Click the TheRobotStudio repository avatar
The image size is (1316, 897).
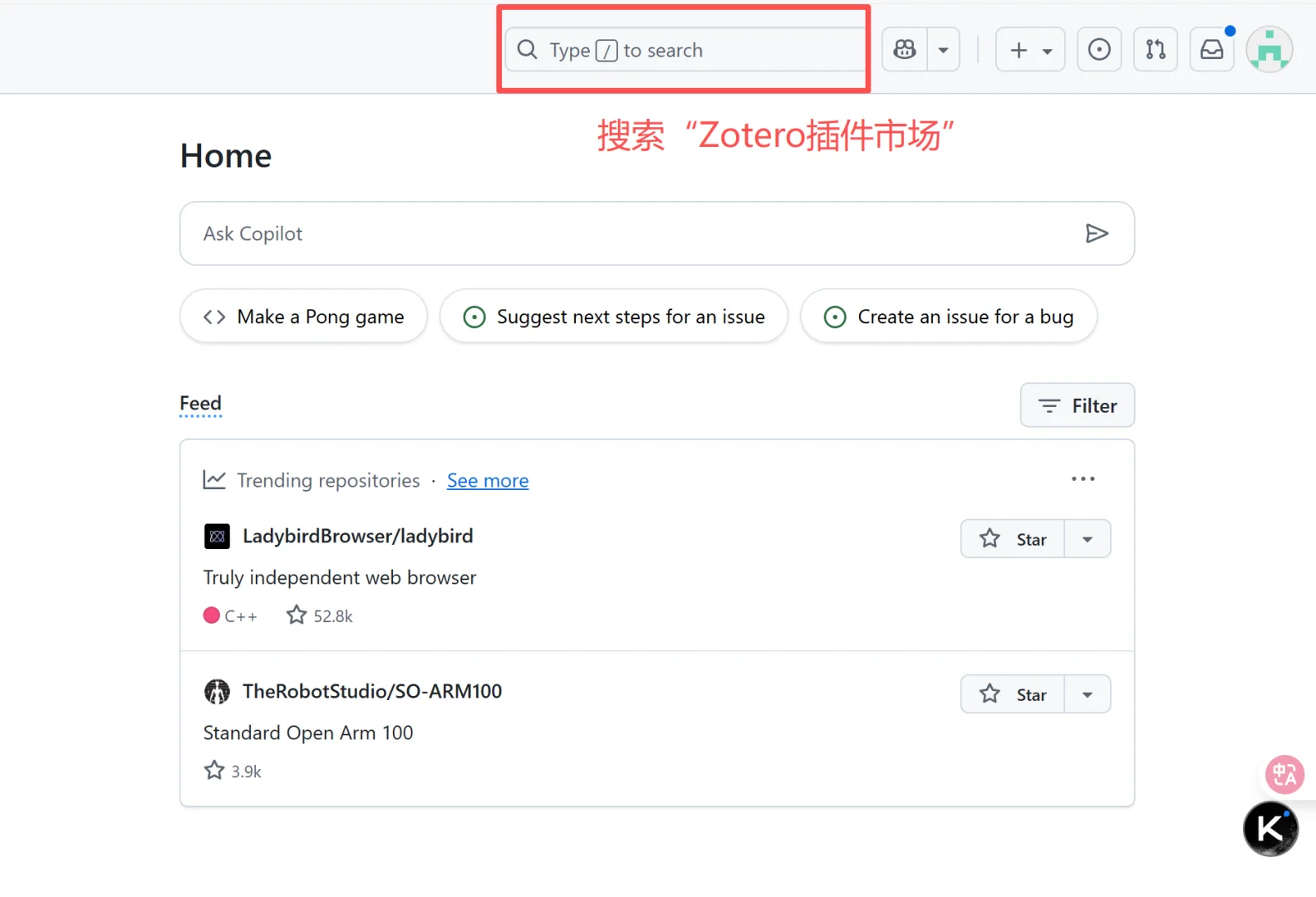217,691
